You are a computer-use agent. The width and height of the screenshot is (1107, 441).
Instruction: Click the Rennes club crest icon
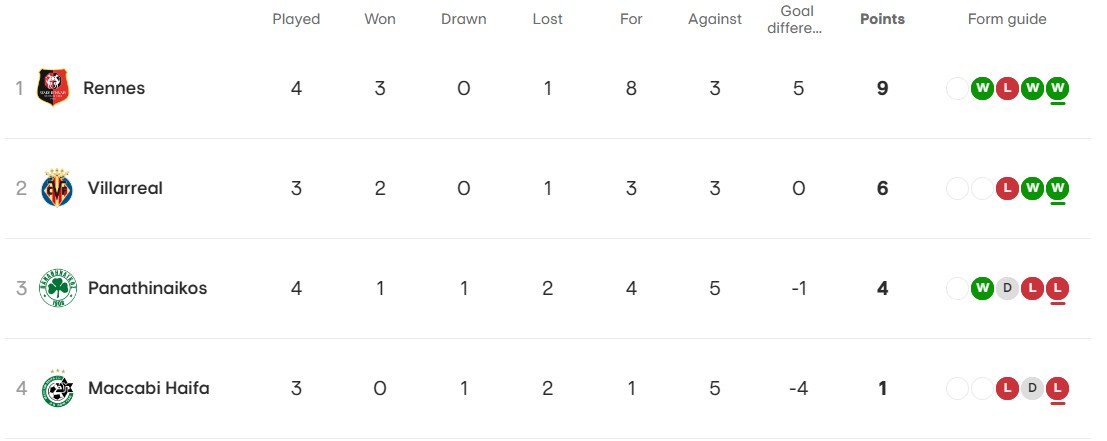pyautogui.click(x=53, y=88)
